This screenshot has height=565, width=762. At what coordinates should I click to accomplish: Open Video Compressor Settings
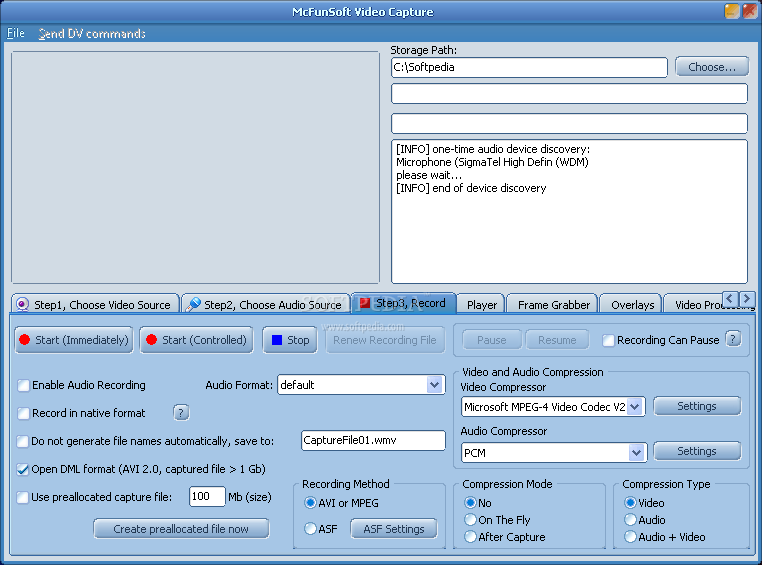pyautogui.click(x=697, y=406)
